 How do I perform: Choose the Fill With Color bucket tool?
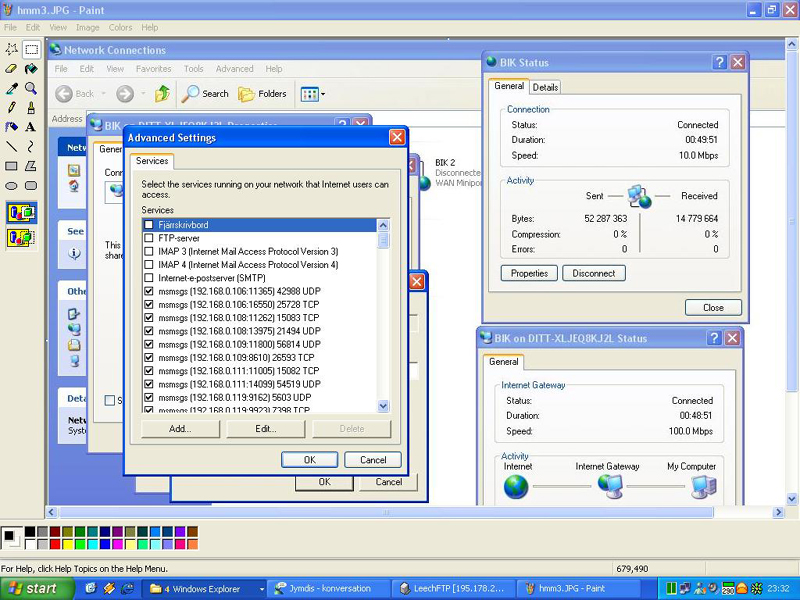click(x=32, y=69)
